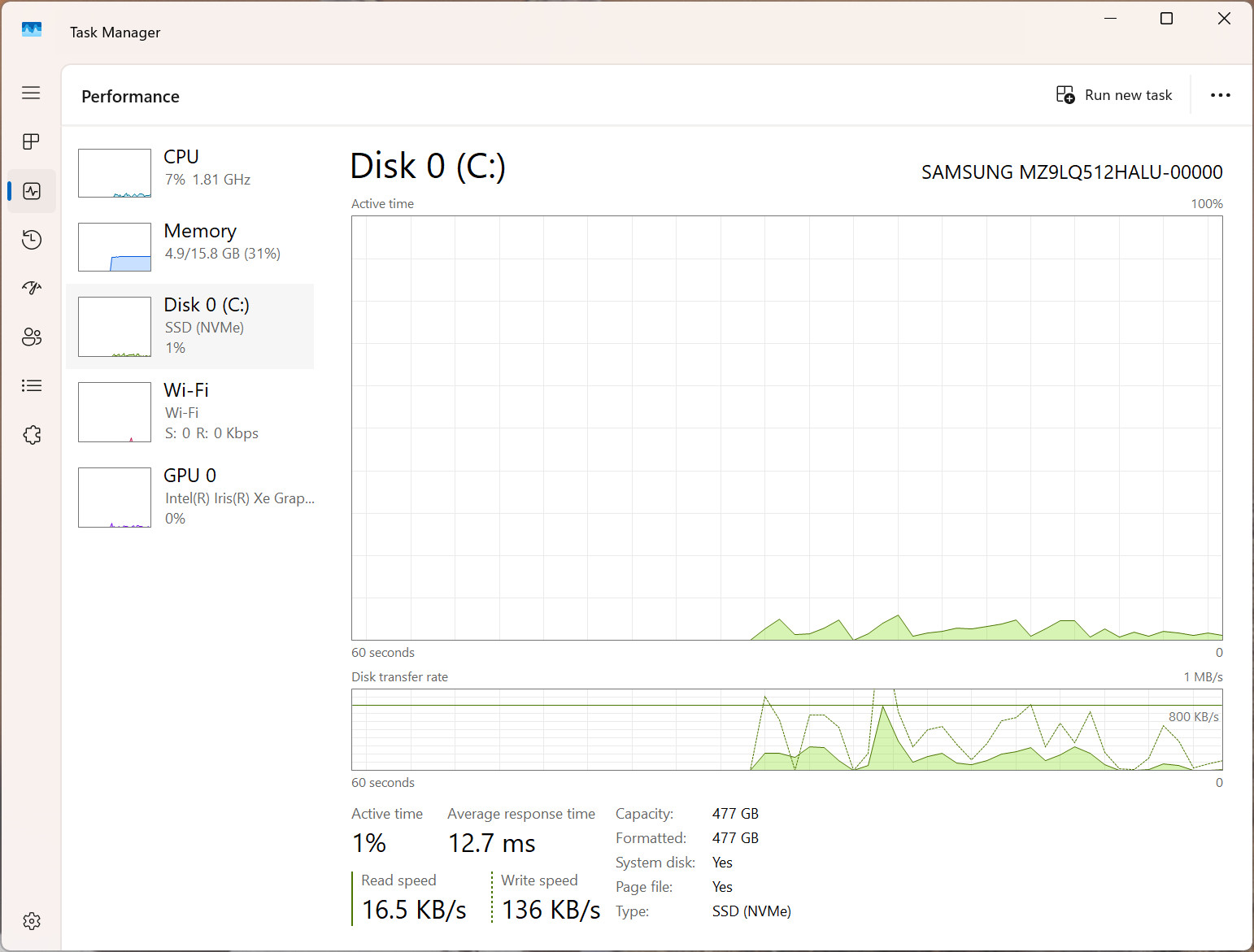Open the Users page icon

32,337
